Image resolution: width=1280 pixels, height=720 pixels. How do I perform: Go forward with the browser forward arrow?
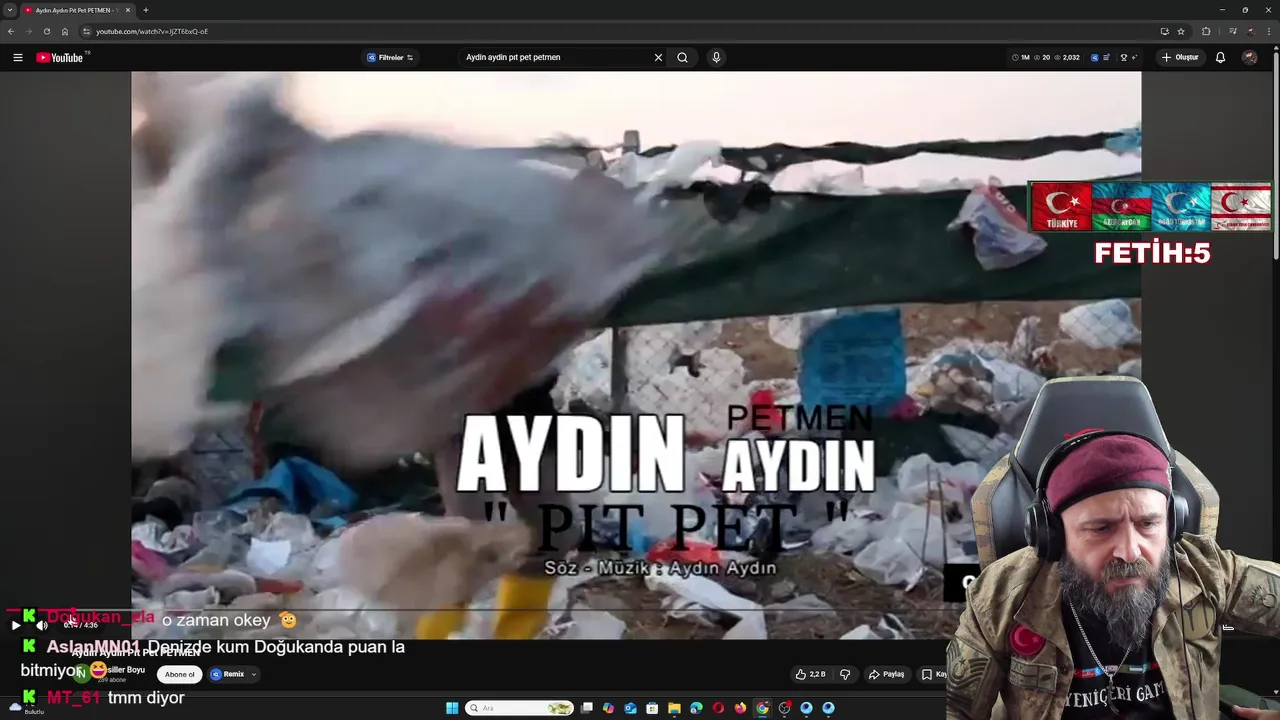(x=28, y=31)
